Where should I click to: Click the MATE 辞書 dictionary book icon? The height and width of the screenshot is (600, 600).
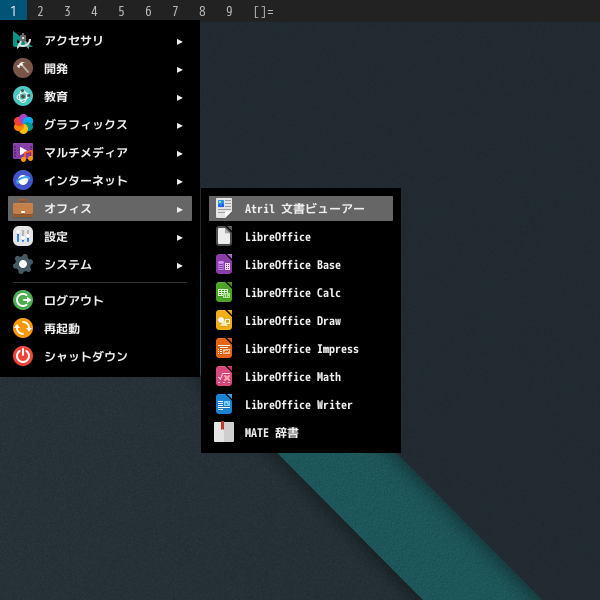[x=224, y=432]
